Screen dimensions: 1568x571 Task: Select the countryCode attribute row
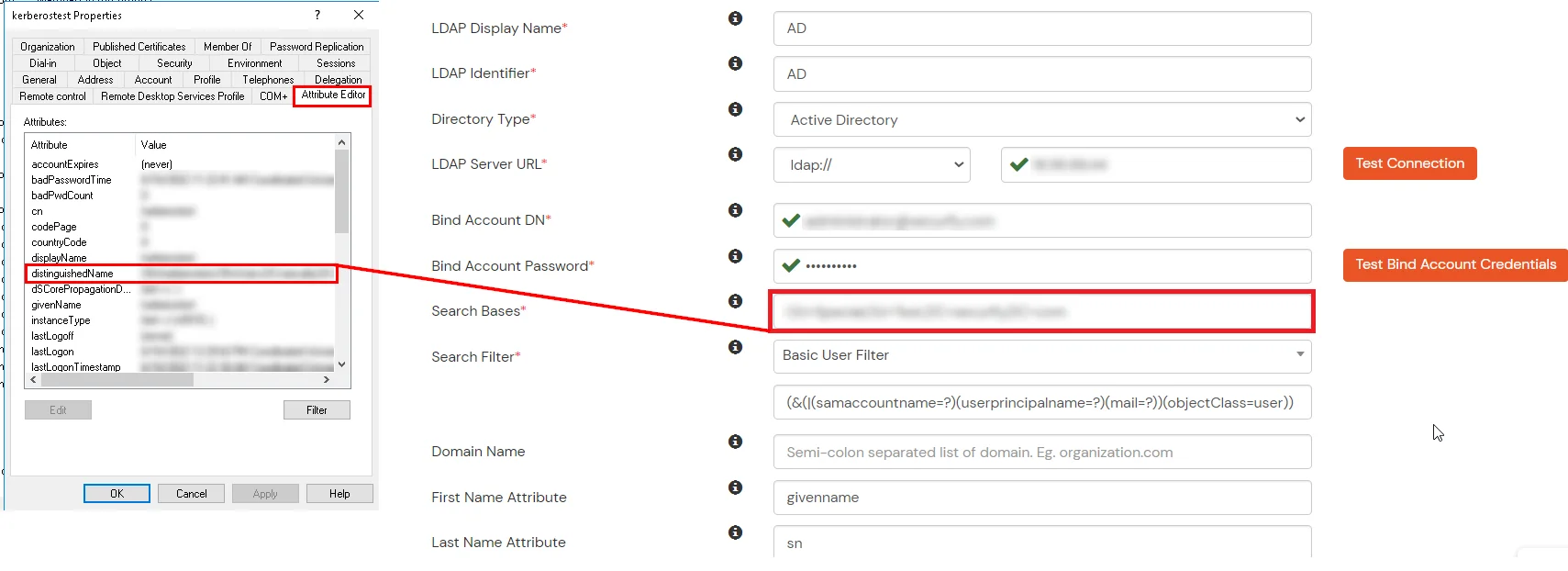click(181, 242)
